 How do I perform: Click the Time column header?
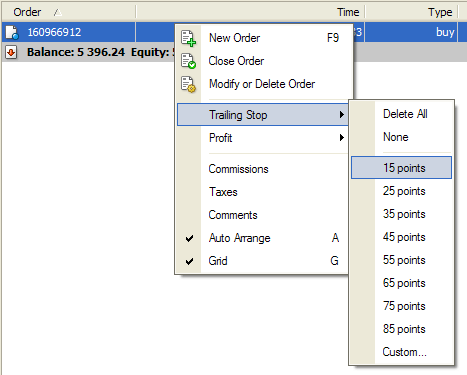(251, 12)
